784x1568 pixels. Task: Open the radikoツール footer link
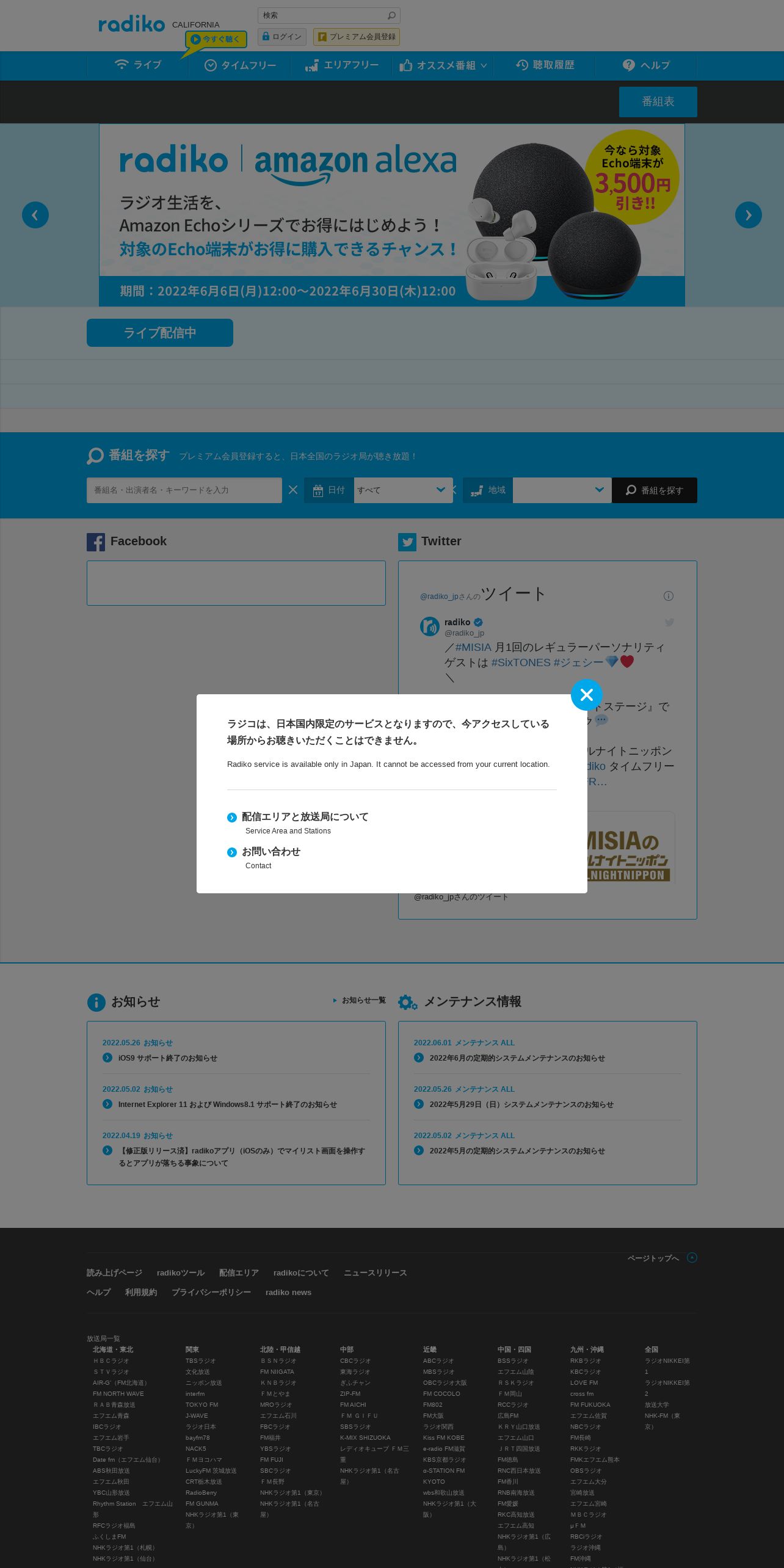pyautogui.click(x=181, y=1272)
